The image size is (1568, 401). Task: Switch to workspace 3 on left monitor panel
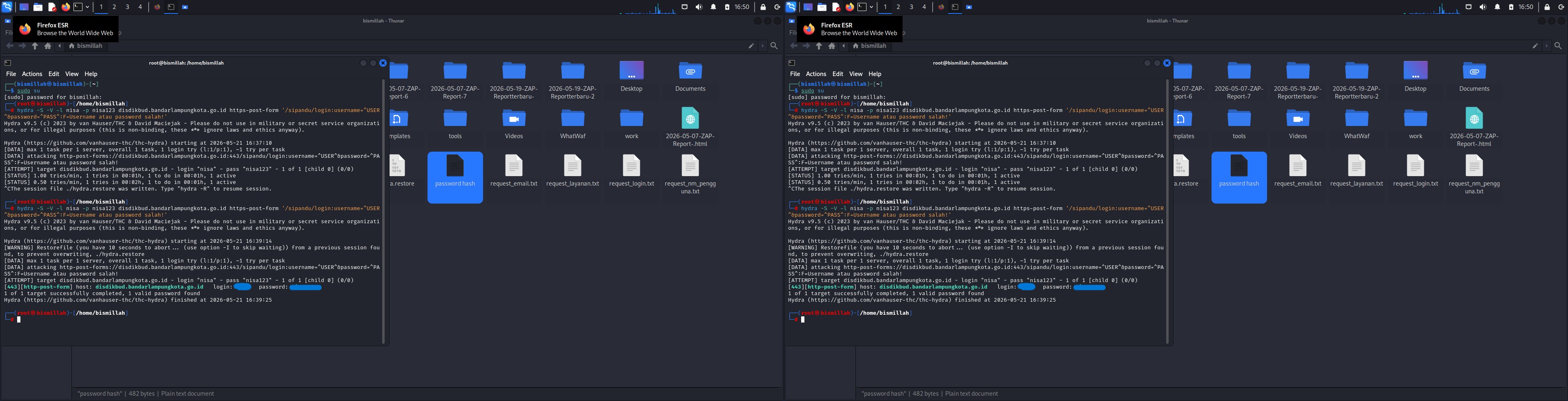127,7
